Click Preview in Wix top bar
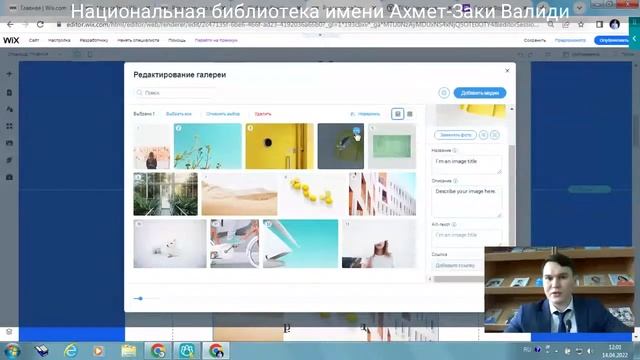The image size is (640, 360). 570,40
